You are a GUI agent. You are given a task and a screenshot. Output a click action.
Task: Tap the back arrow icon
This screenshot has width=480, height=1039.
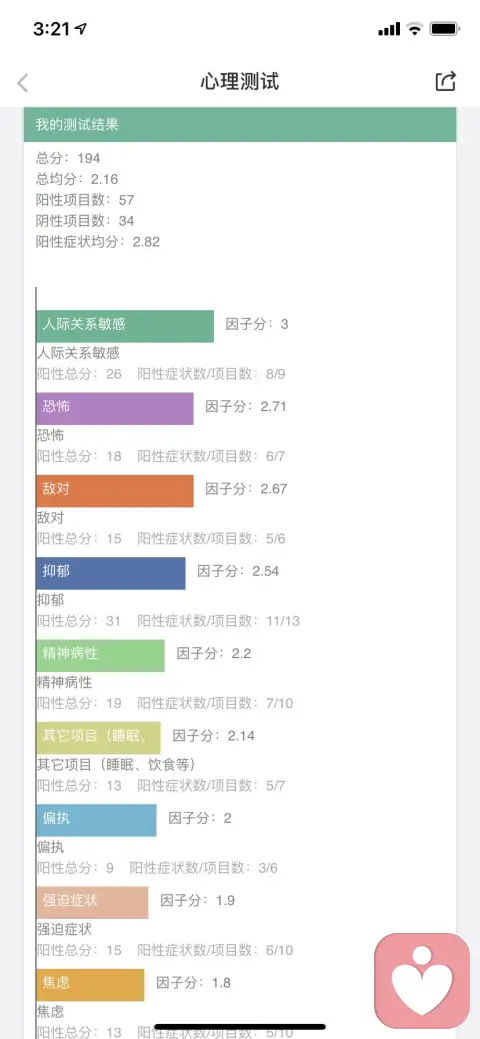coord(23,83)
